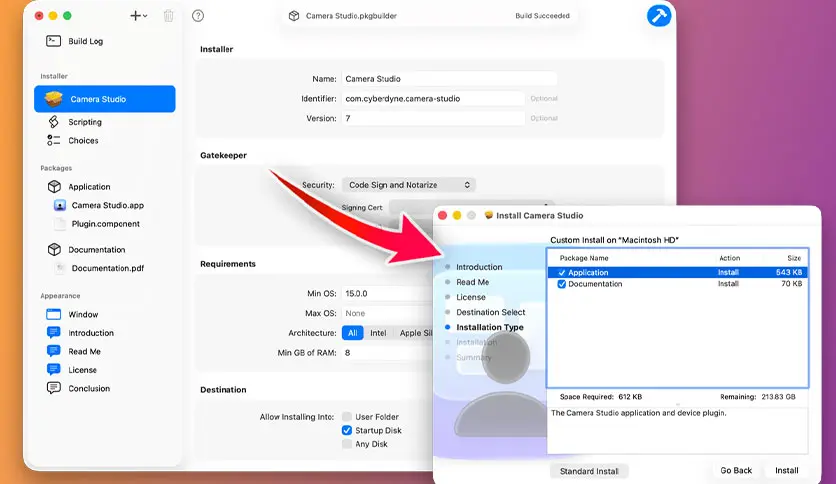Toggle Startup Disk checkbox
This screenshot has width=836, height=484.
pos(347,430)
